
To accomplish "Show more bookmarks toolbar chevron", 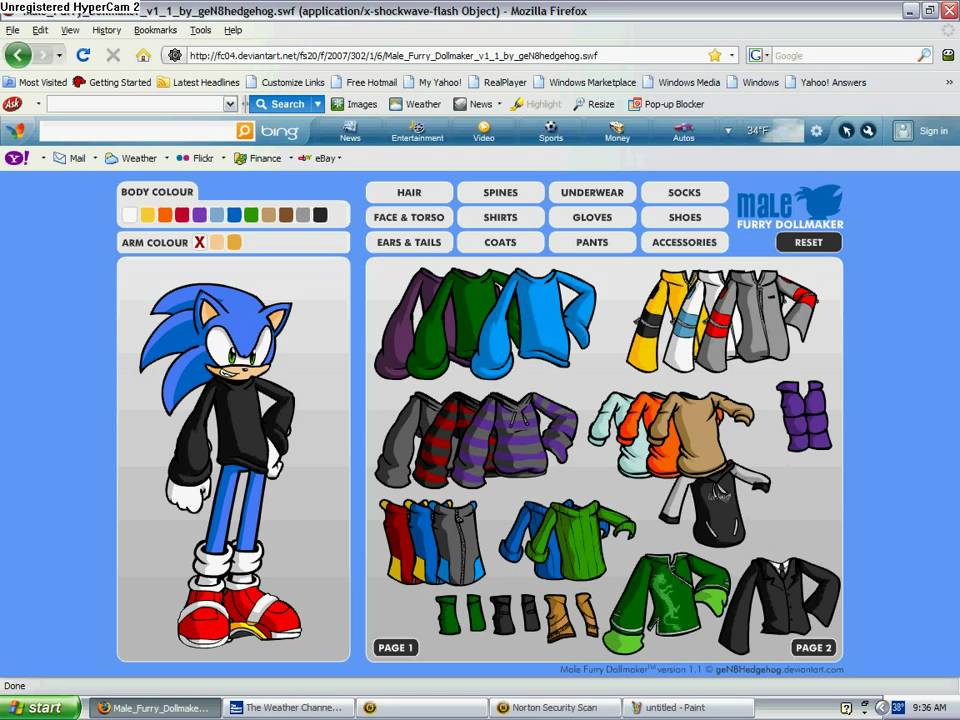I will point(949,82).
